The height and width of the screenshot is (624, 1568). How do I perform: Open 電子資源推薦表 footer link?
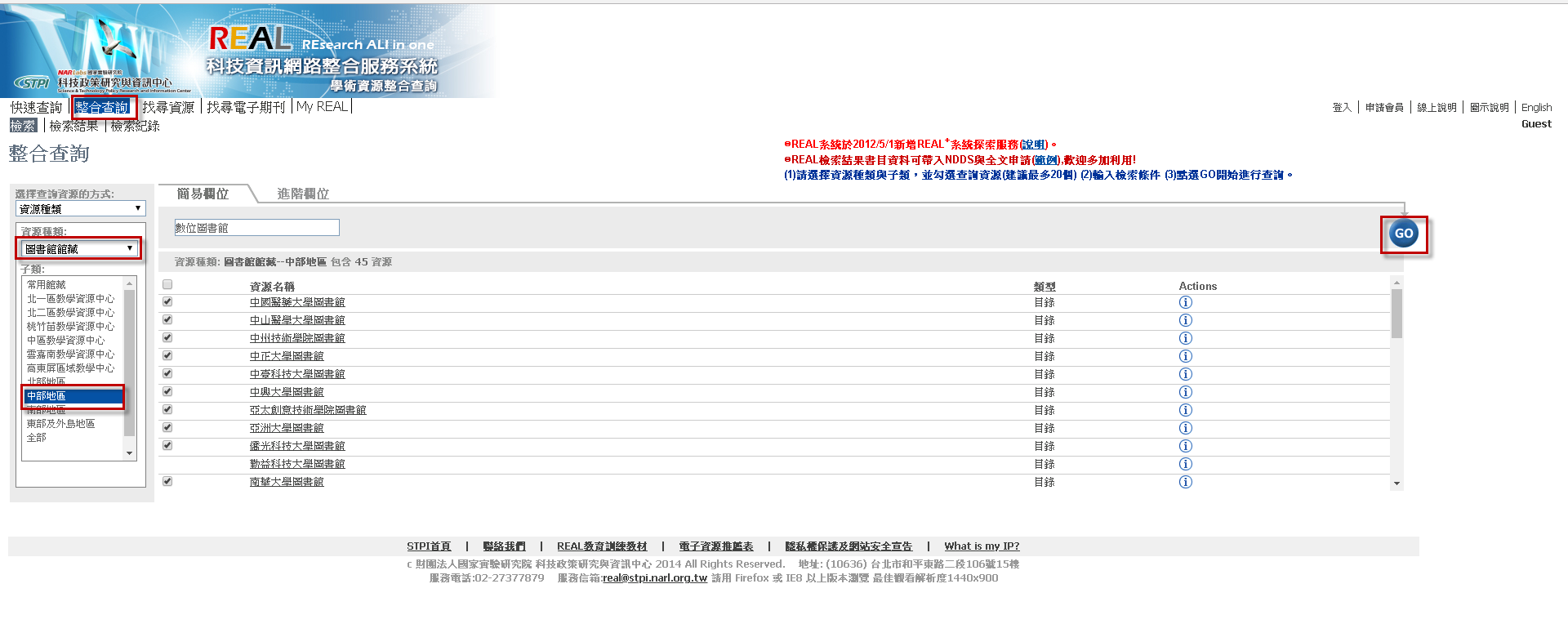click(716, 546)
